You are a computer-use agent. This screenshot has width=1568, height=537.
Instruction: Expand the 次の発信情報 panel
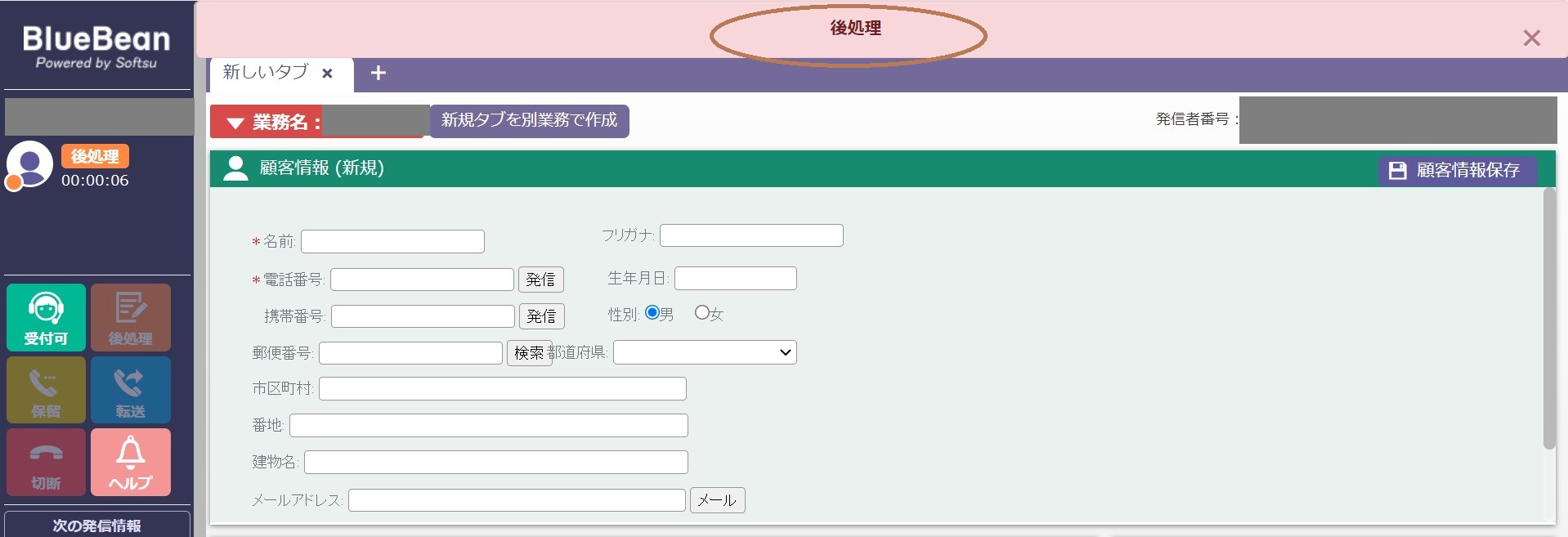[x=97, y=525]
